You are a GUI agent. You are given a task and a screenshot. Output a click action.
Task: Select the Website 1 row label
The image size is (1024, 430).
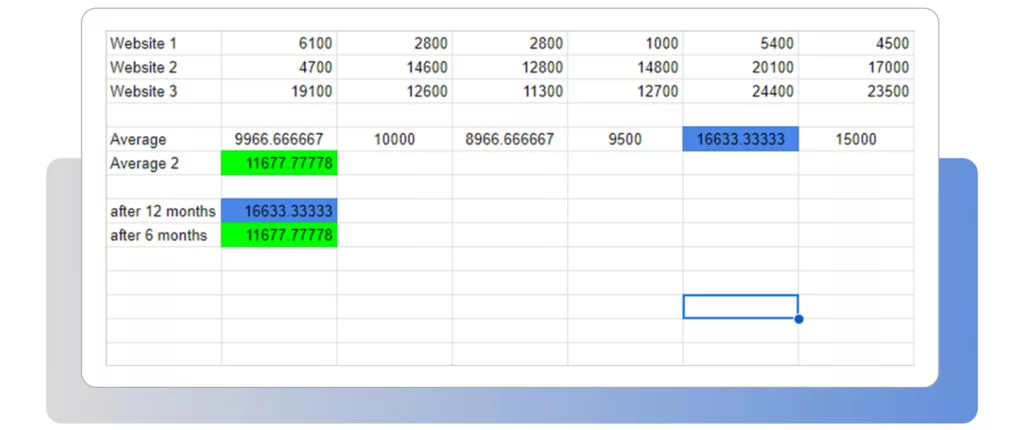tap(163, 44)
